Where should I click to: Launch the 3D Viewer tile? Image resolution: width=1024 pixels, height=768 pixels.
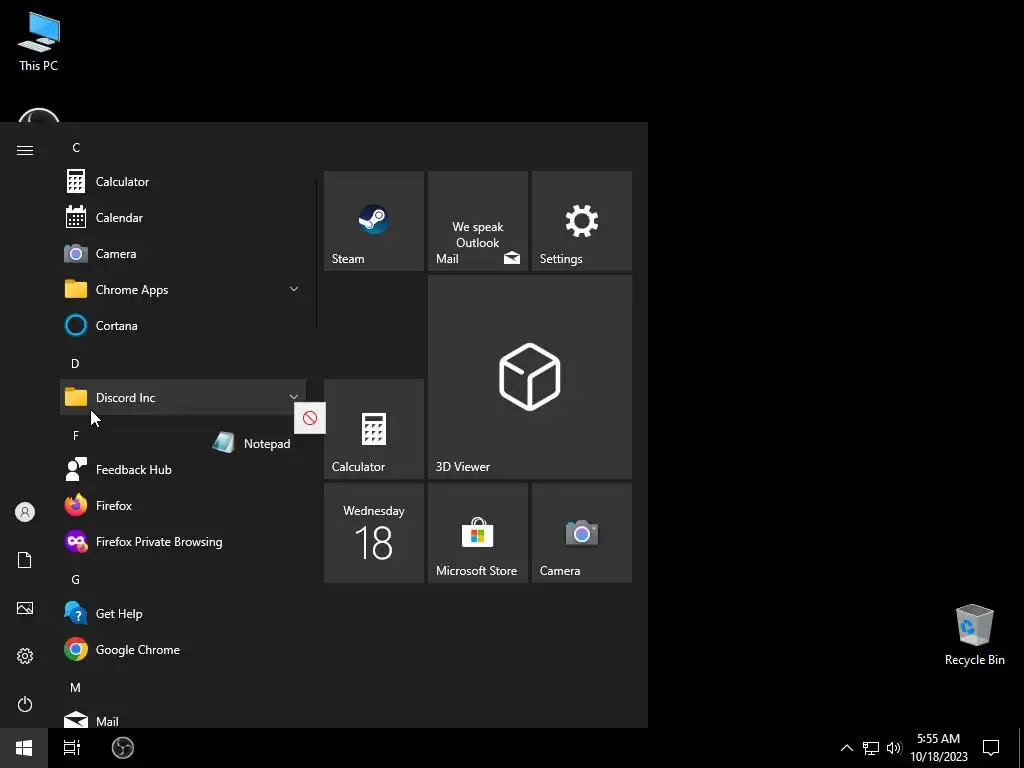[x=530, y=377]
